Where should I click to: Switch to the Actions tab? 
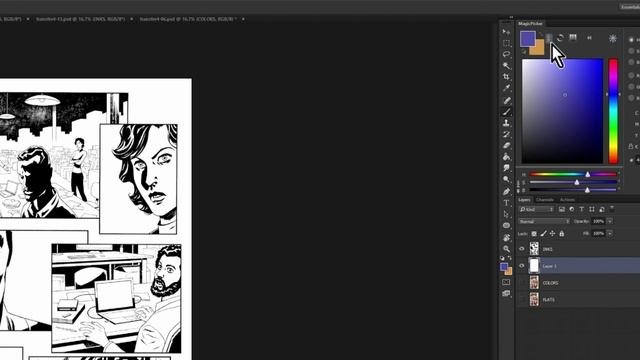(567, 200)
